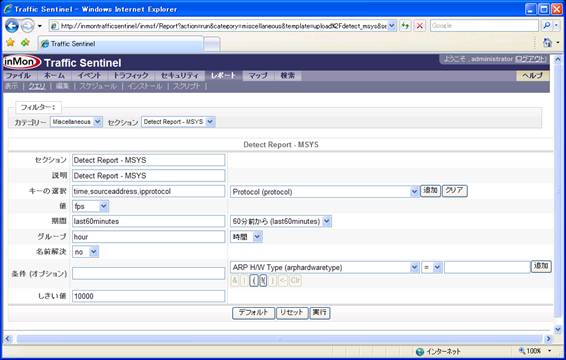Open the ホーム menu
Screen dimensions: 566x360
tap(54, 75)
